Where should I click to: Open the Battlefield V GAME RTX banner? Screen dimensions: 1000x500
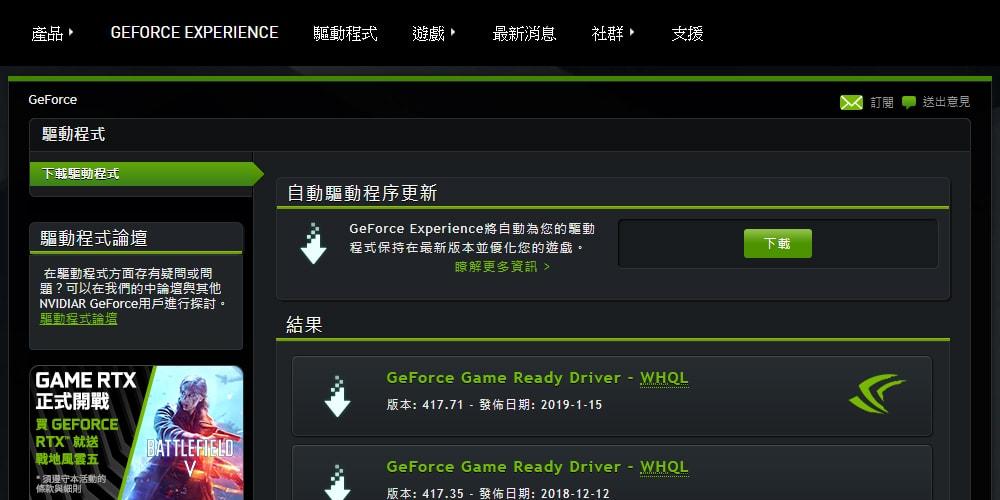point(136,432)
